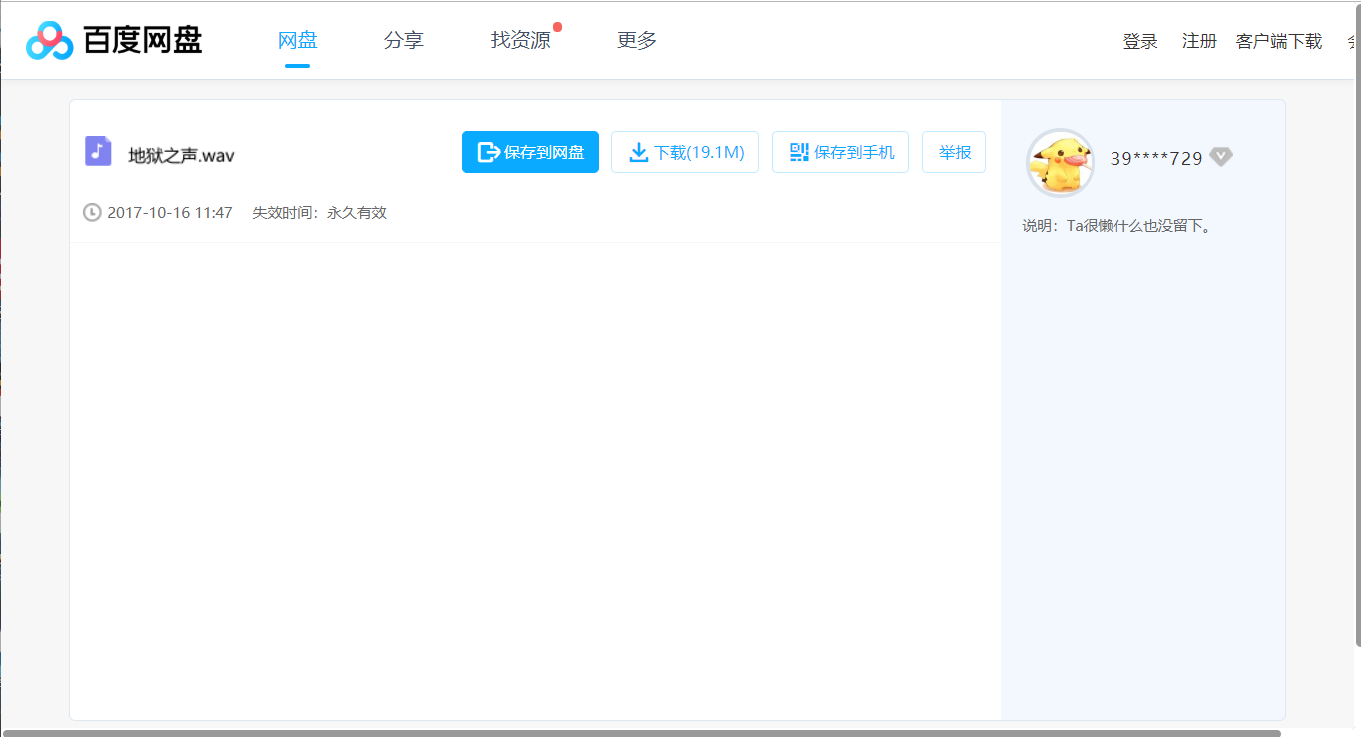Expand options next to username 39****729
This screenshot has height=737, width=1361.
tap(1221, 157)
